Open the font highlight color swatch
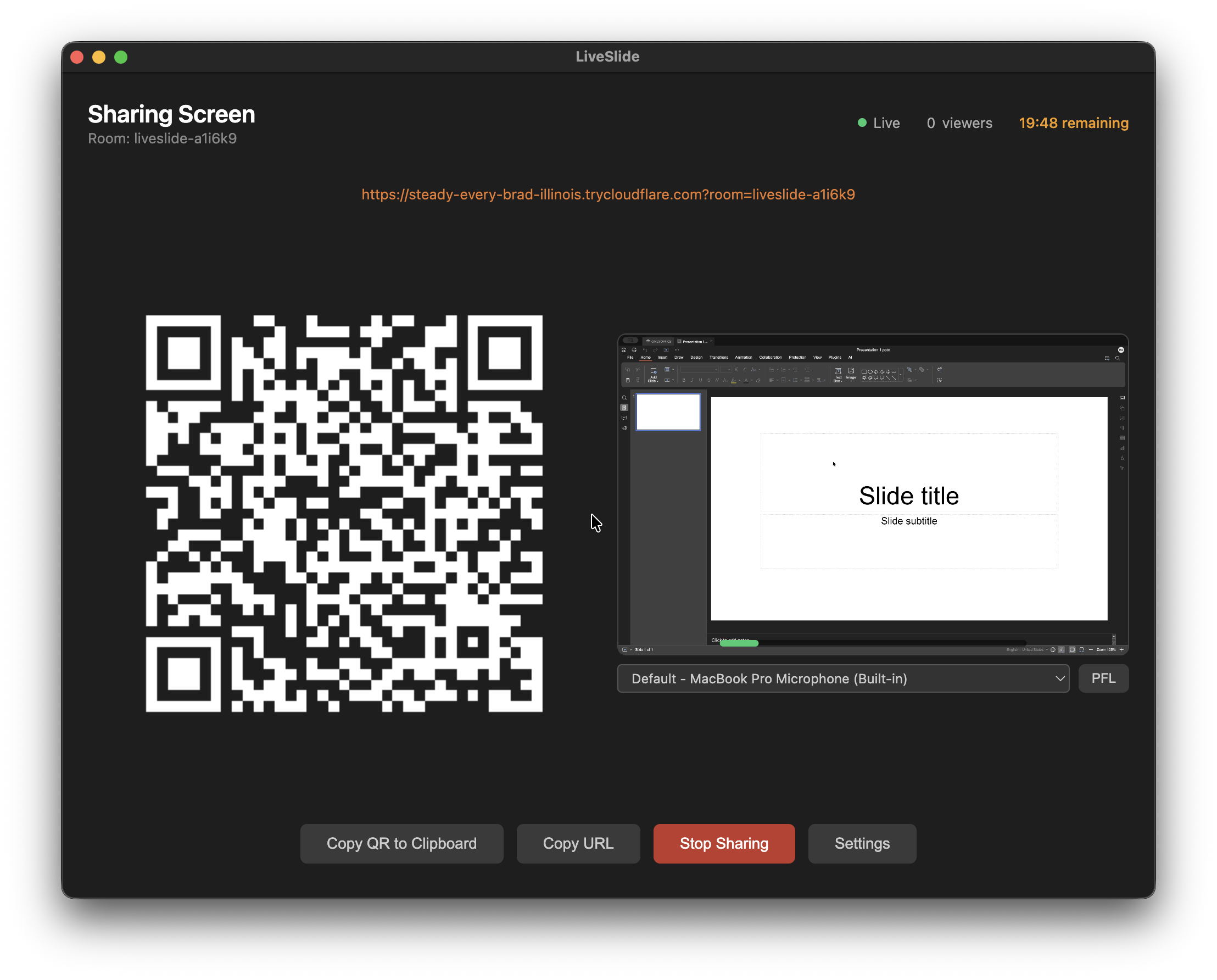 (733, 381)
